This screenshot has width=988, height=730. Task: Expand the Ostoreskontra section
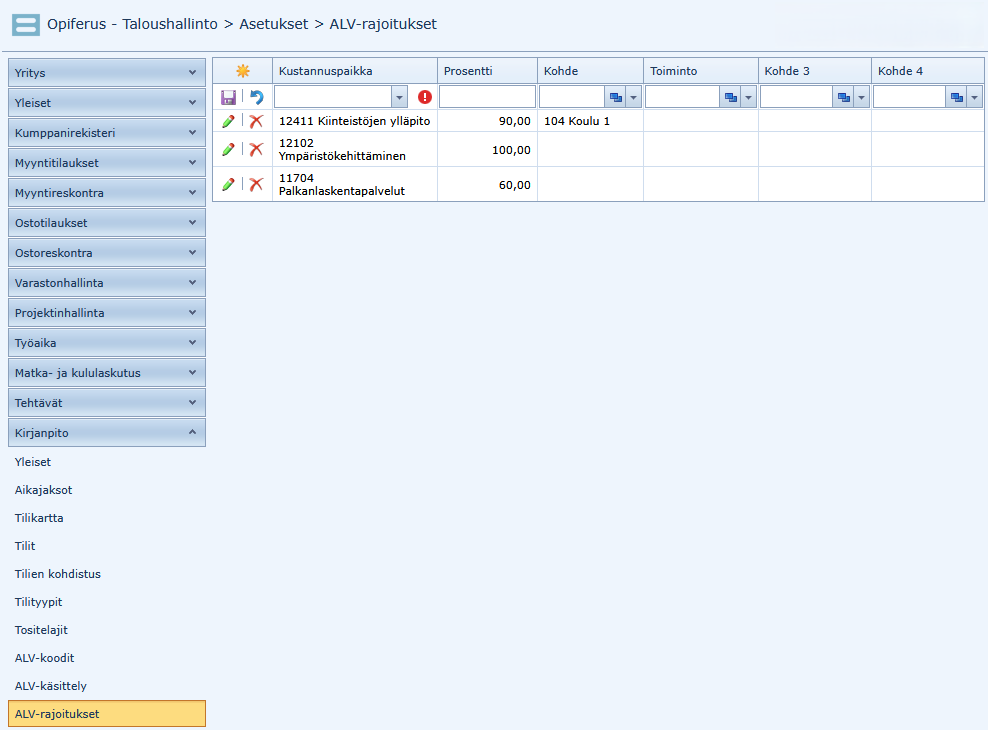point(106,253)
